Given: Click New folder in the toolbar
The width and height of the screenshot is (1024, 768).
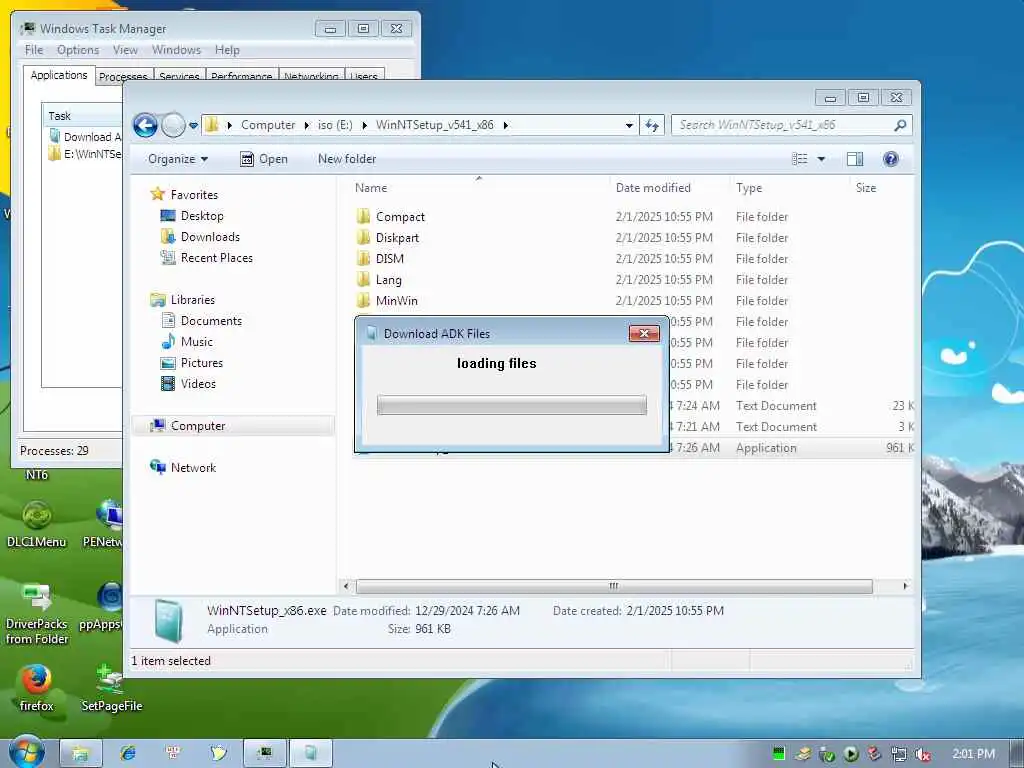Looking at the screenshot, I should [347, 159].
